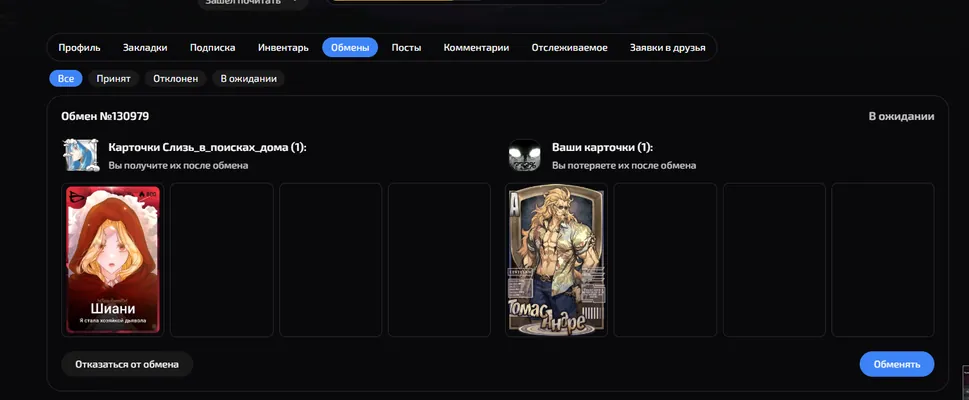Filter exchanges by В ожидании chip
This screenshot has height=400, width=969.
click(248, 79)
